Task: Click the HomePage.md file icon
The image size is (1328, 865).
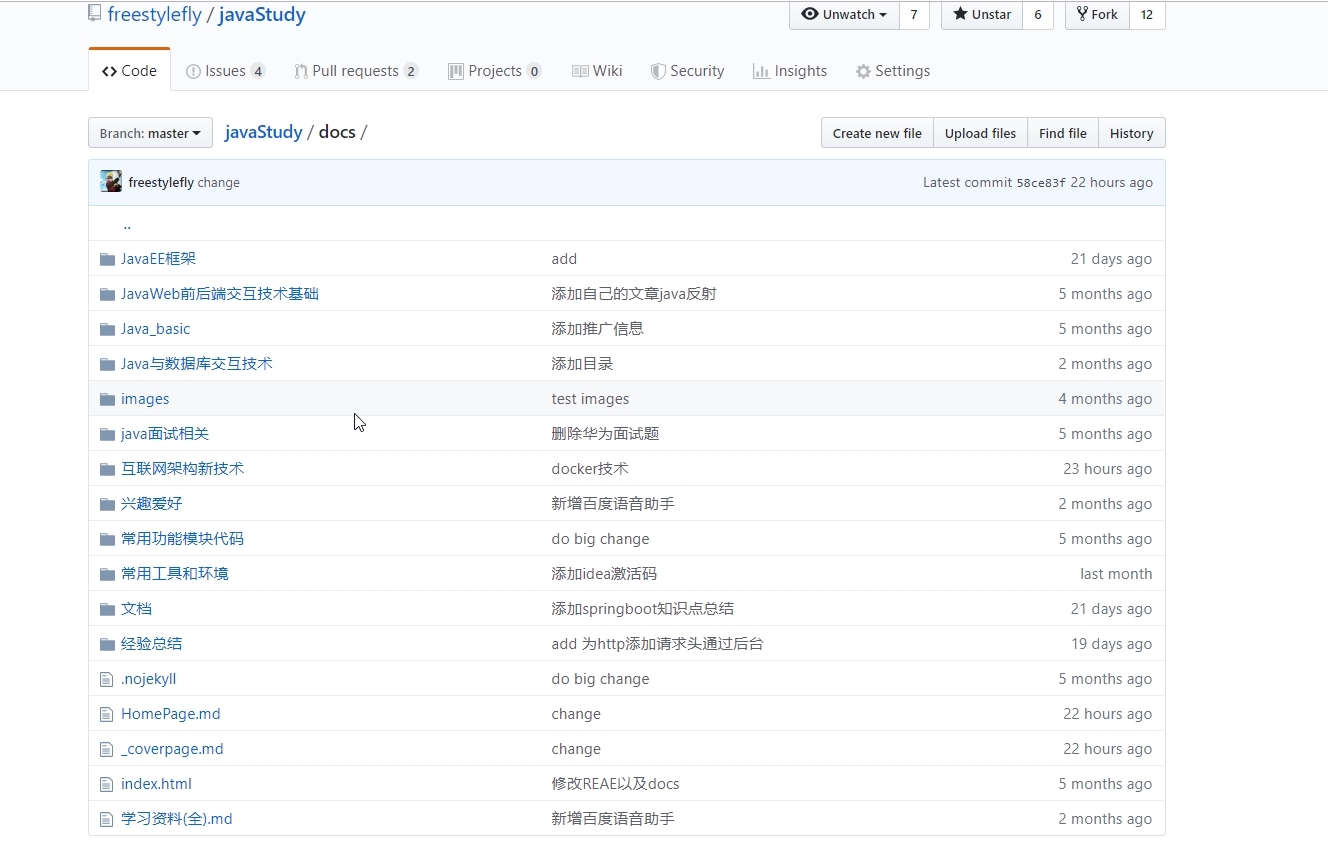Action: point(107,714)
